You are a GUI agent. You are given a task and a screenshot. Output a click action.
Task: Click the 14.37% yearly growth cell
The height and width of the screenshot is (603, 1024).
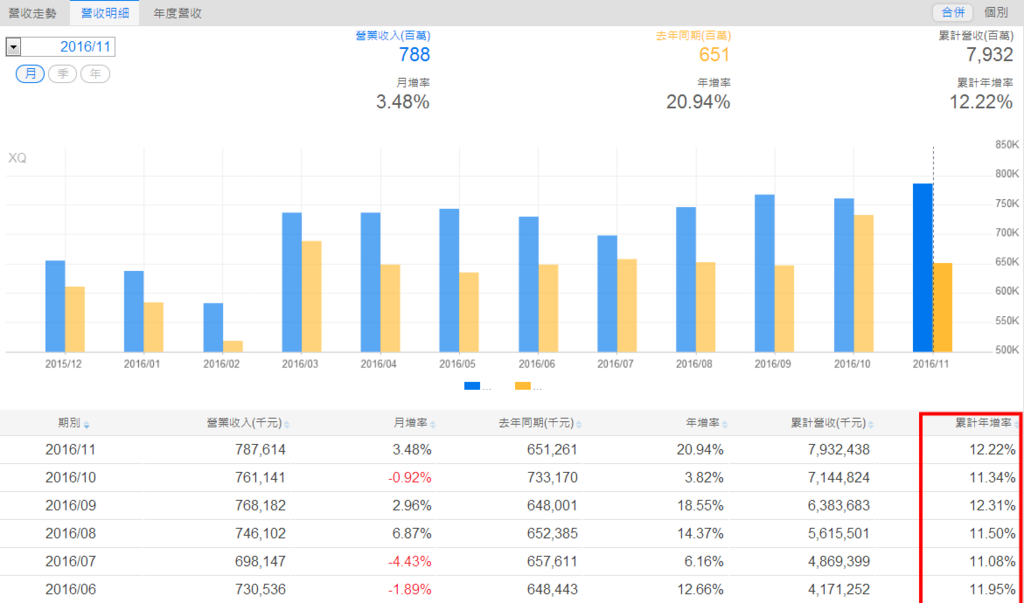pos(701,534)
